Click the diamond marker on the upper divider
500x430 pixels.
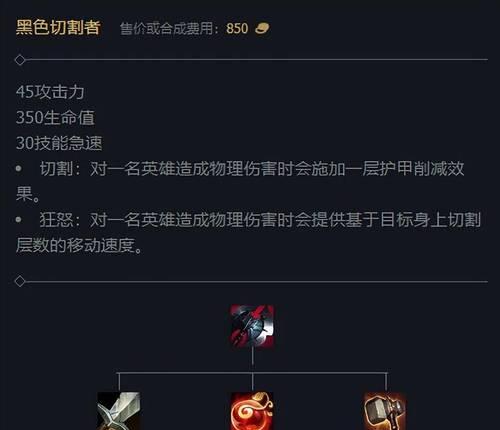coord(20,60)
